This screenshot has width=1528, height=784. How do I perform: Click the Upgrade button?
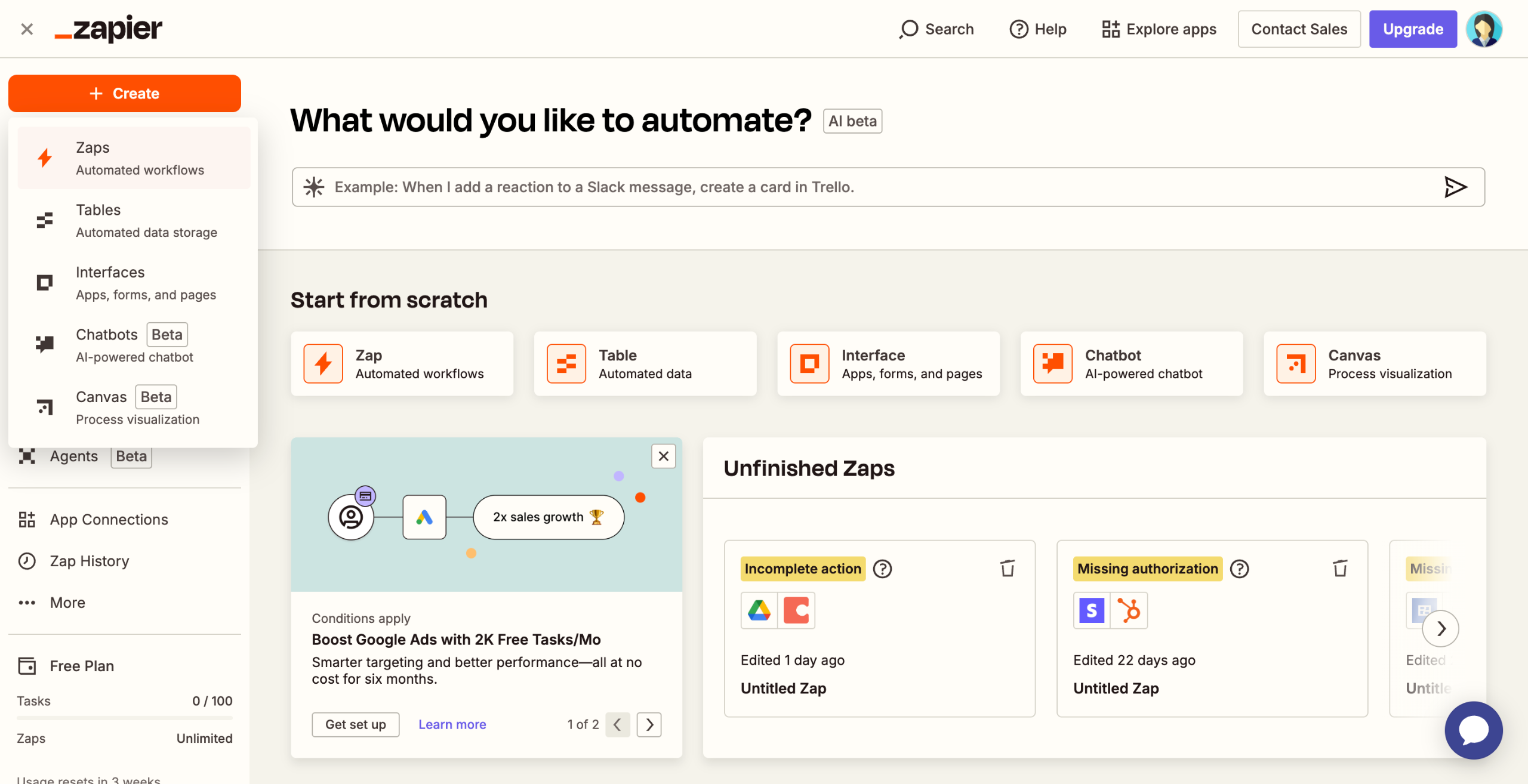(1412, 29)
